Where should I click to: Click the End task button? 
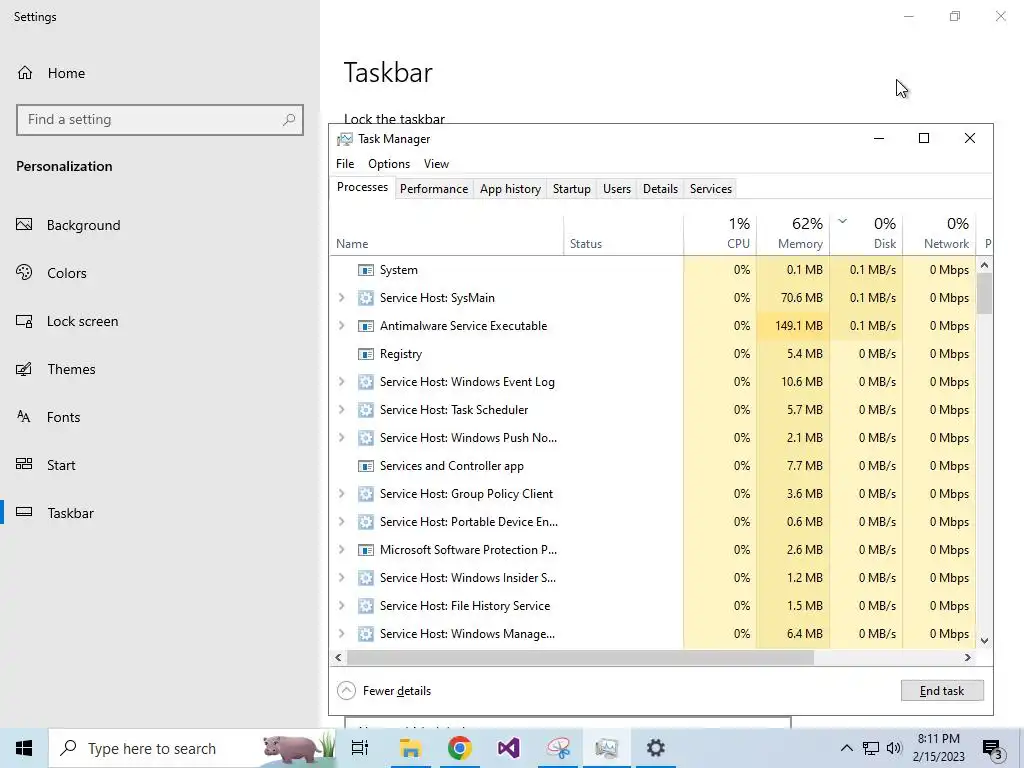942,691
